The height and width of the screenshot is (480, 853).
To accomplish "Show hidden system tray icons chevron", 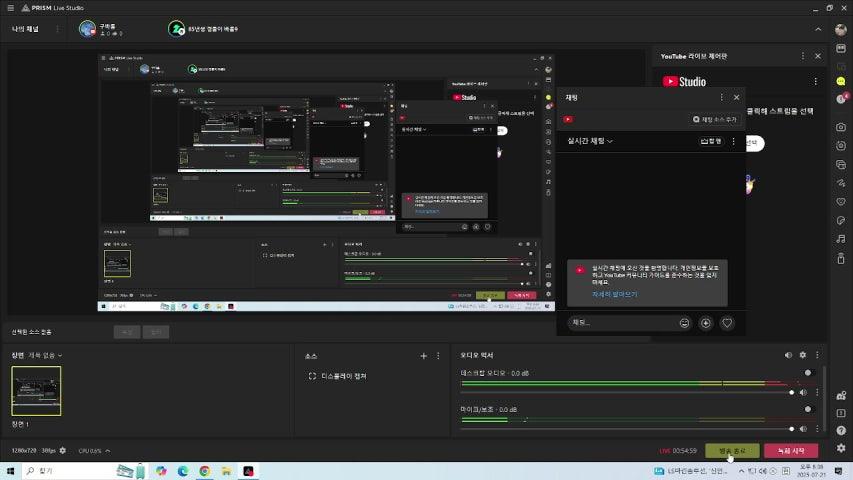I will pyautogui.click(x=741, y=471).
